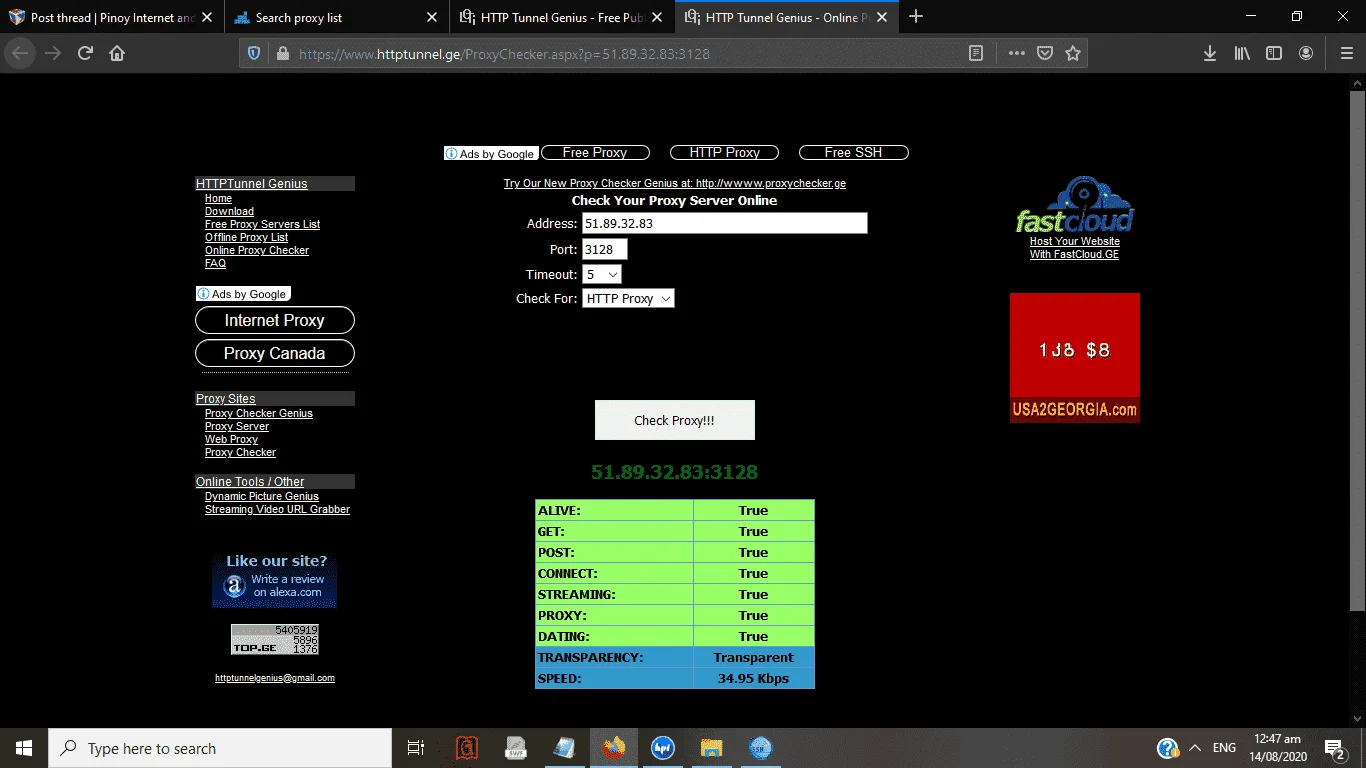Click the Proxy Canada ad button
Image resolution: width=1366 pixels, height=768 pixels.
[275, 353]
